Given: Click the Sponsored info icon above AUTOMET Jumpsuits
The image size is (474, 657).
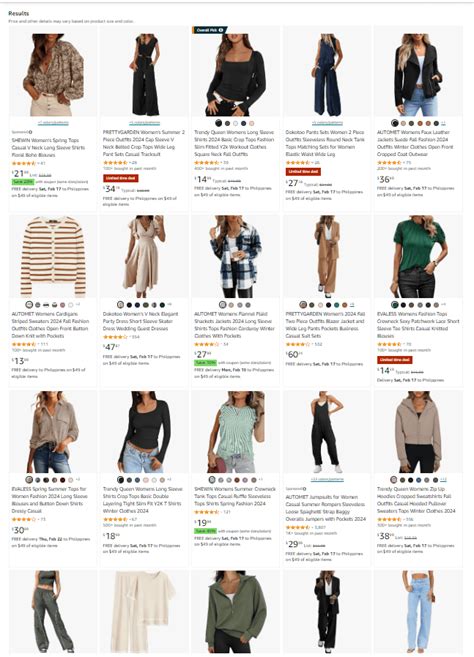Looking at the screenshot, I should pos(305,489).
